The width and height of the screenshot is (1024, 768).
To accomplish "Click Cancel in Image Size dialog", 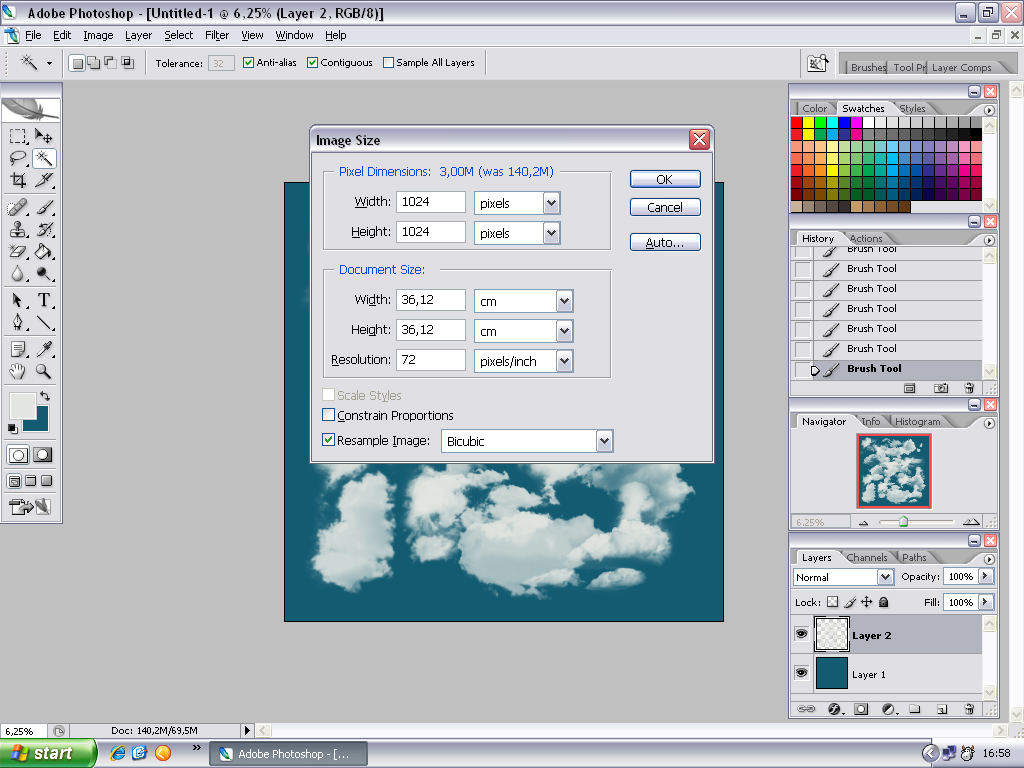I will point(665,208).
